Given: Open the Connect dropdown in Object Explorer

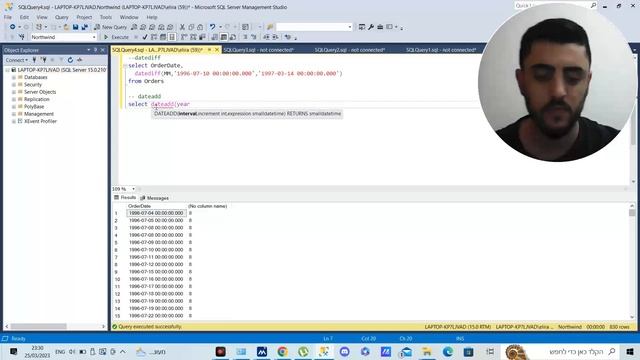Looking at the screenshot, I should click(16, 60).
